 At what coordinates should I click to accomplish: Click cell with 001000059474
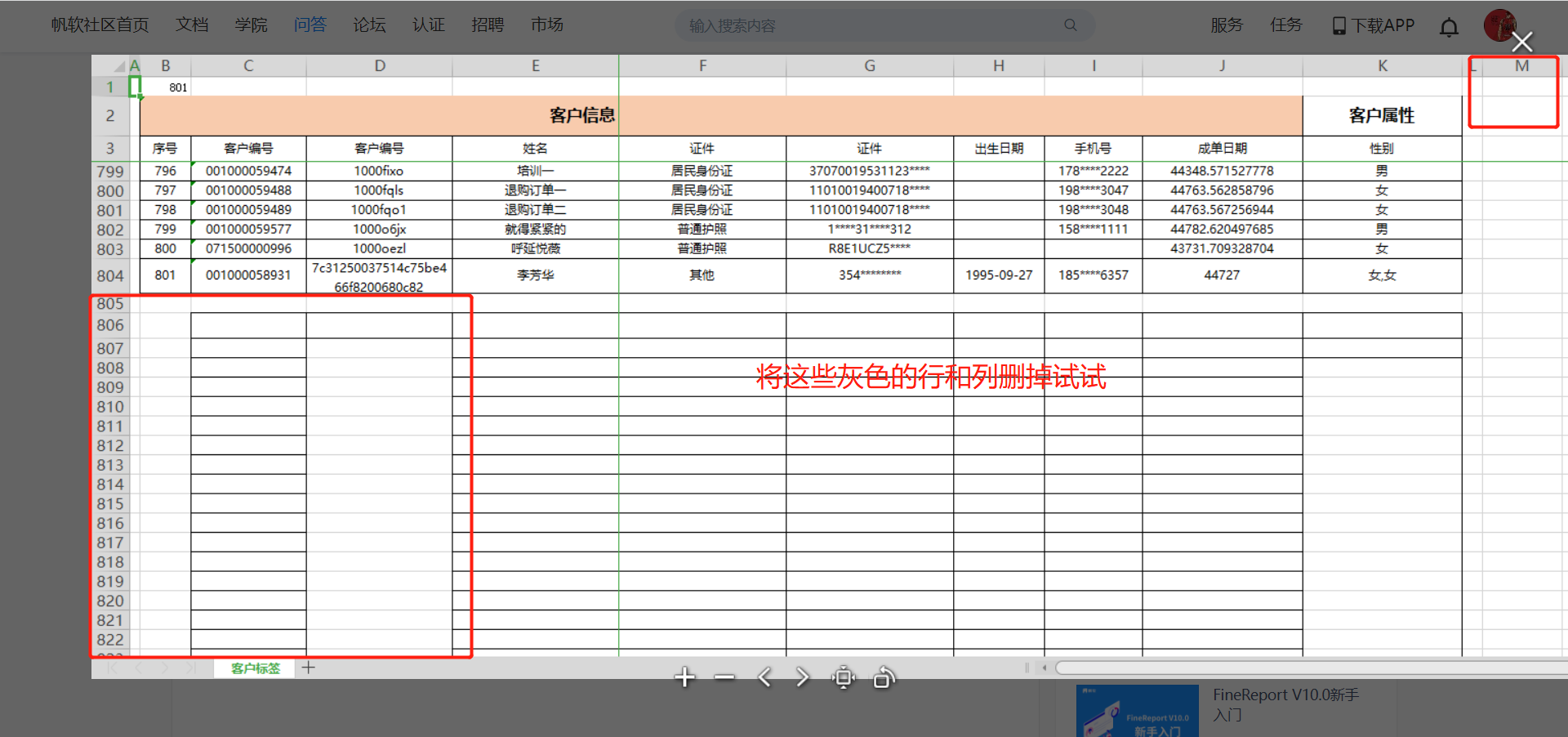[x=248, y=171]
